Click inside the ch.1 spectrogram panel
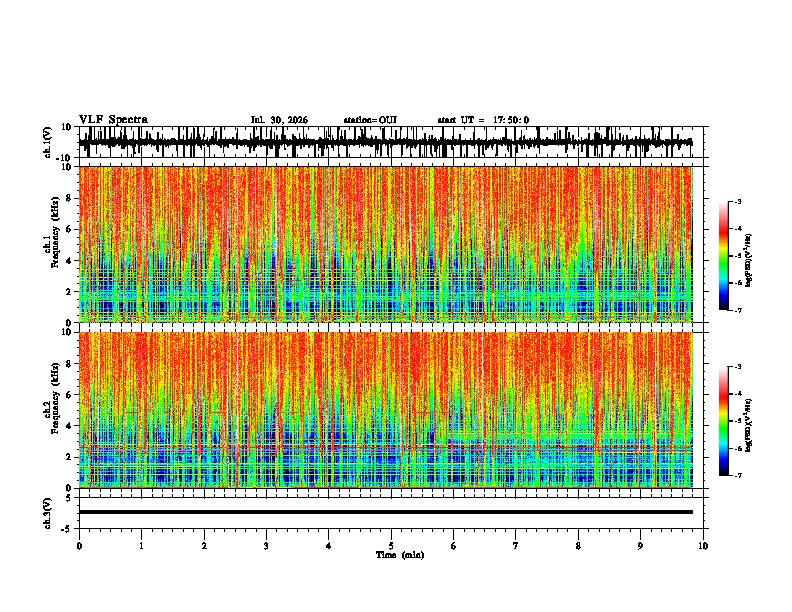 click(386, 244)
